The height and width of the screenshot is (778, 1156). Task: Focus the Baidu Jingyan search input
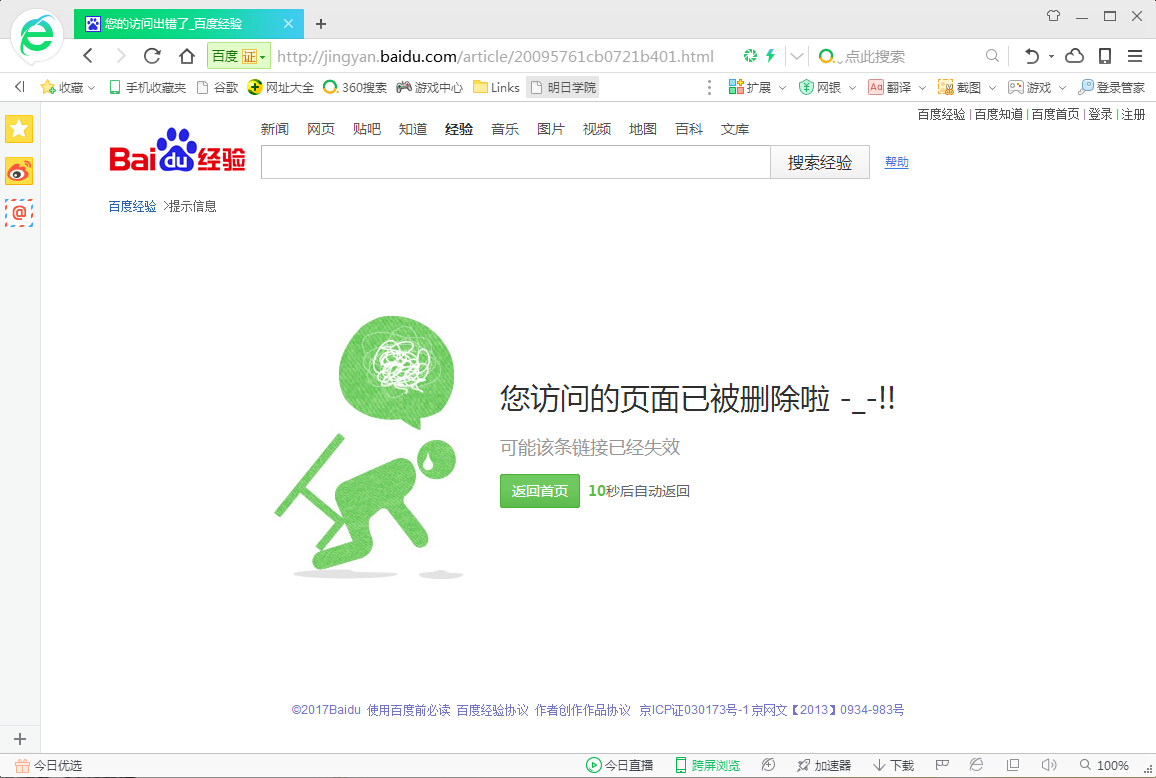coord(516,162)
